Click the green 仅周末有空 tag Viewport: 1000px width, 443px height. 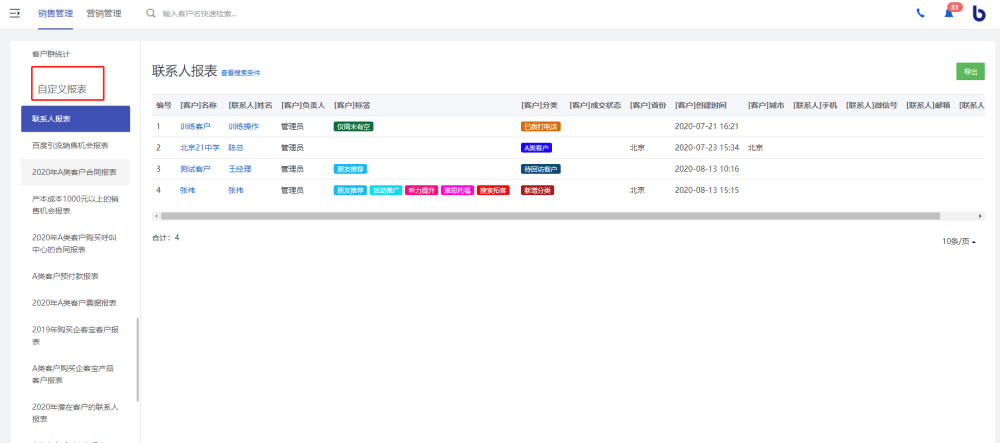click(x=353, y=127)
